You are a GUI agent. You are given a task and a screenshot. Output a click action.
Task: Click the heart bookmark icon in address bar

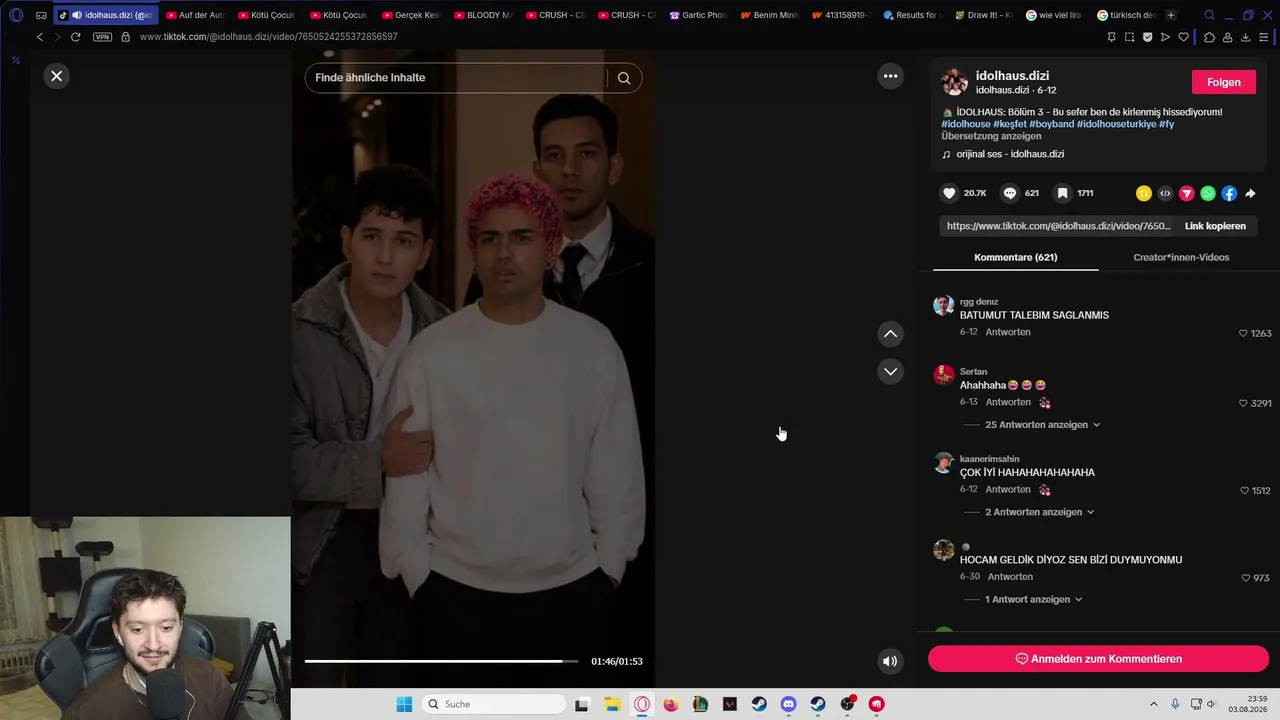(x=1184, y=37)
